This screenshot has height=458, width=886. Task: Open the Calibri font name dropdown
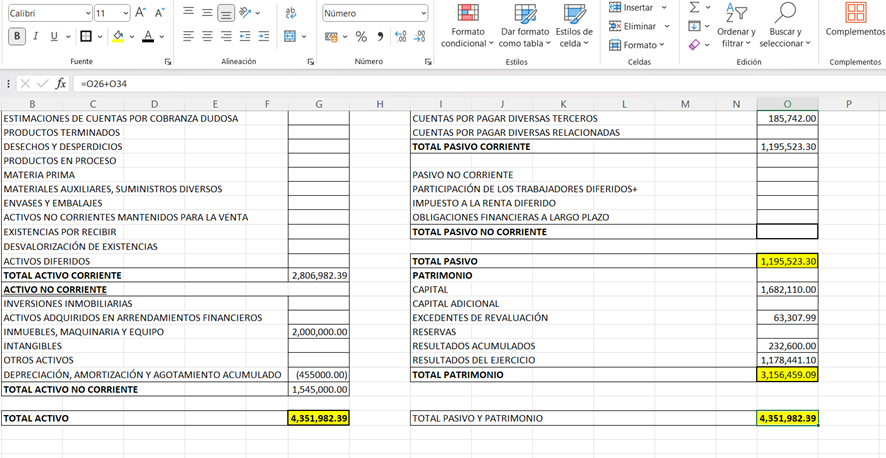pyautogui.click(x=88, y=12)
